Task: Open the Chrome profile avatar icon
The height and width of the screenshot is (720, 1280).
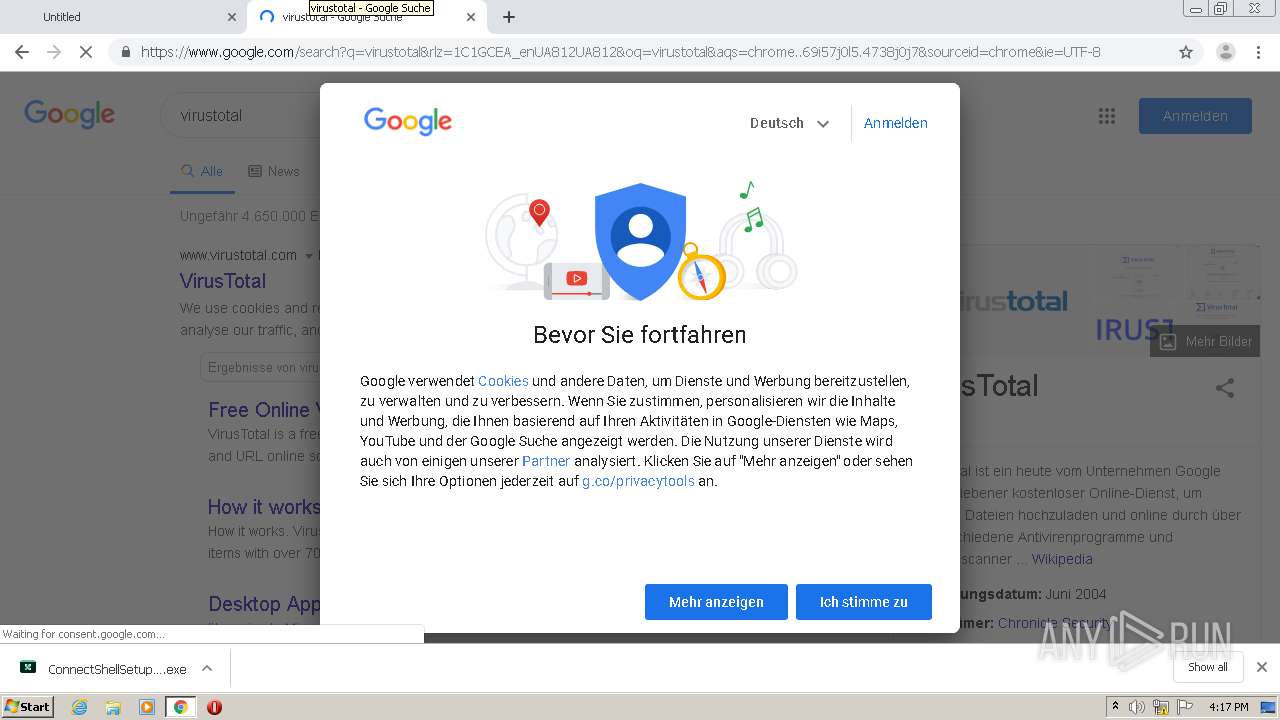Action: [1225, 52]
